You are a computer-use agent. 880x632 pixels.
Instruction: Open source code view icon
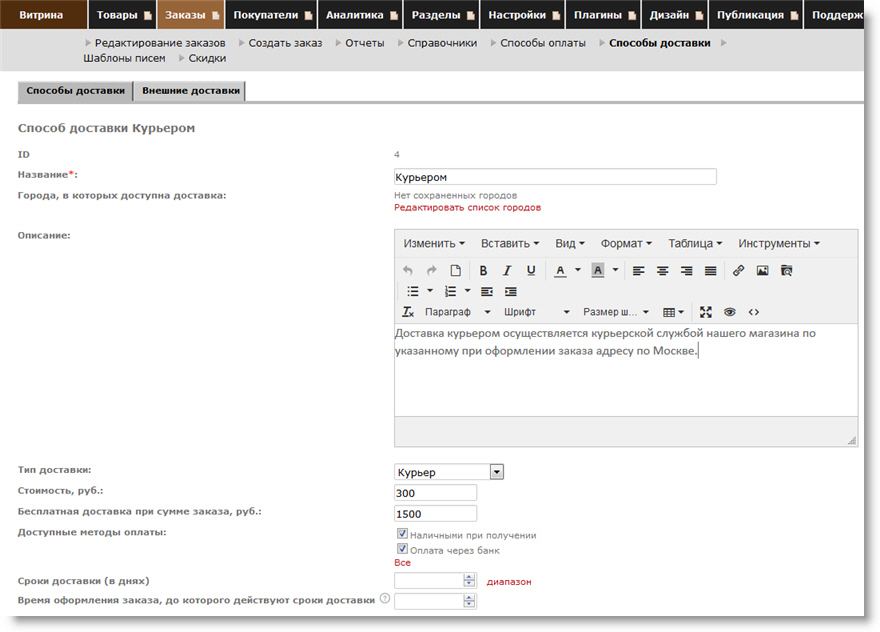tap(754, 312)
